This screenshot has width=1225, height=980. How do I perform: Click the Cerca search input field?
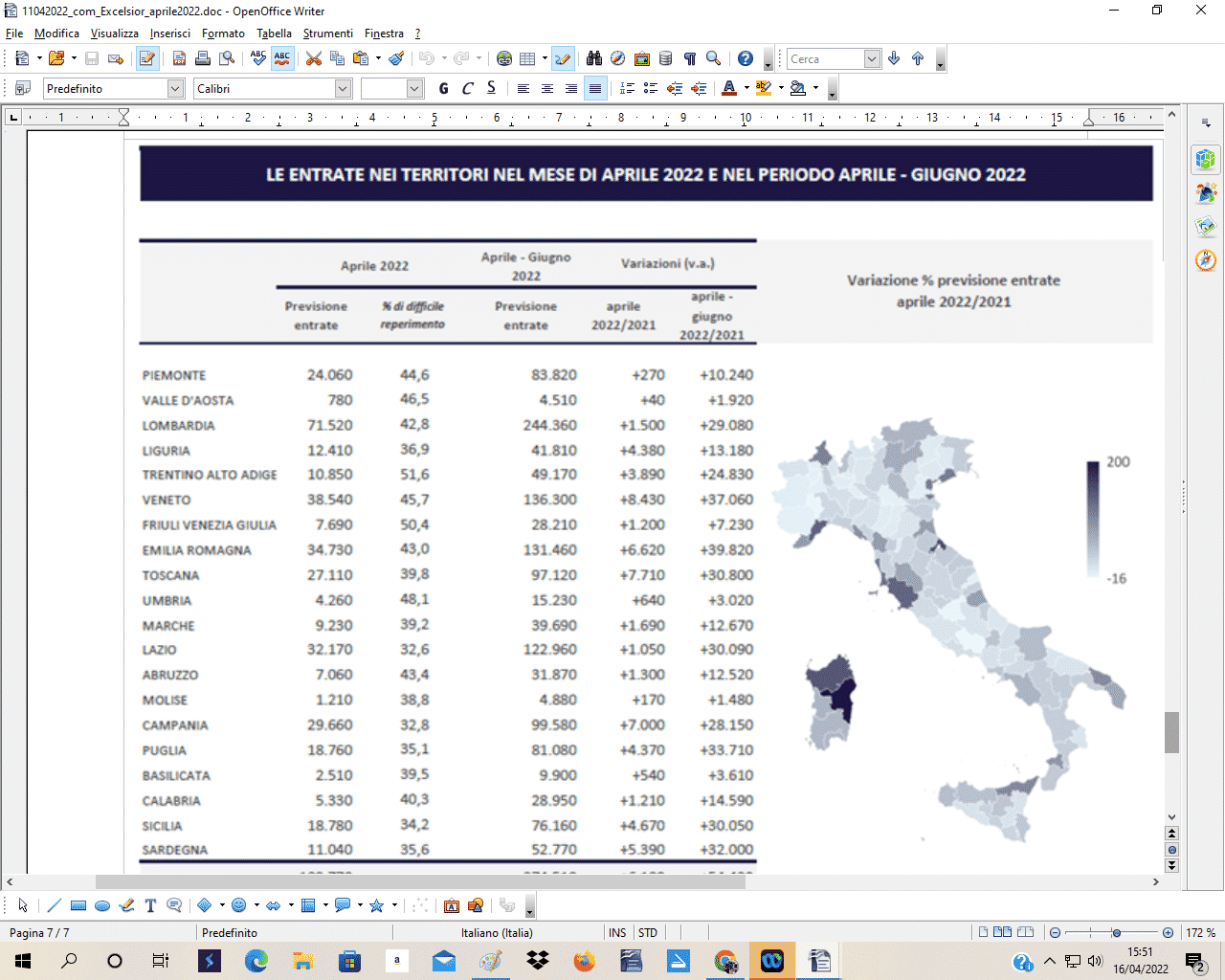[825, 58]
